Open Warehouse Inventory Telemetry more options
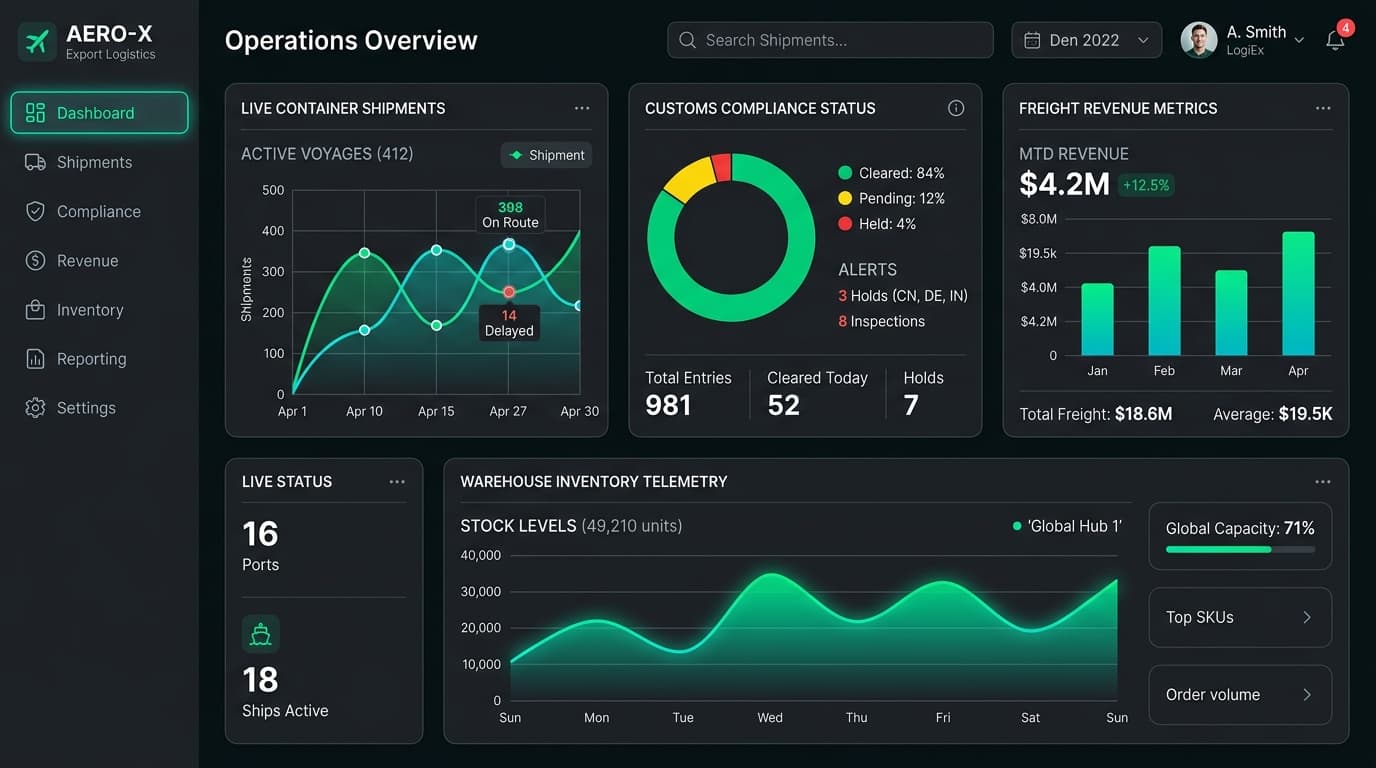 (x=1323, y=482)
